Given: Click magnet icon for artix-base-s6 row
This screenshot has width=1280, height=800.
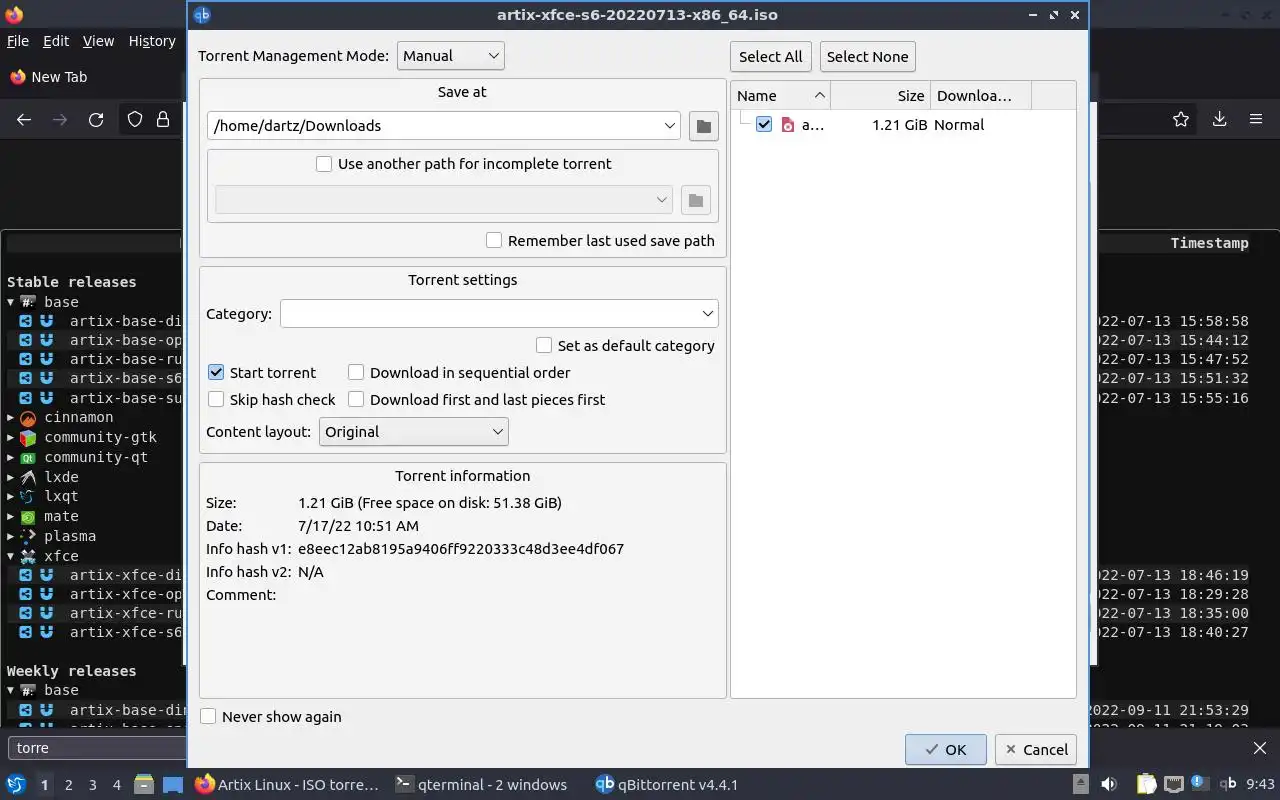Looking at the screenshot, I should click(46, 378).
